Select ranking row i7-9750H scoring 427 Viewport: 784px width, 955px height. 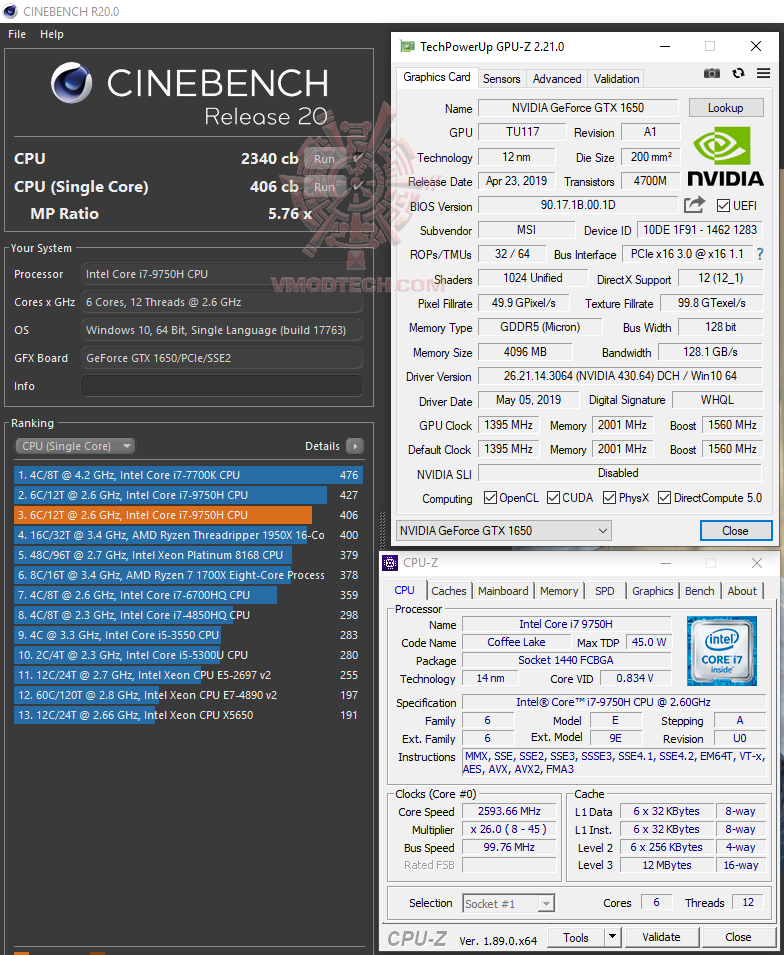188,495
